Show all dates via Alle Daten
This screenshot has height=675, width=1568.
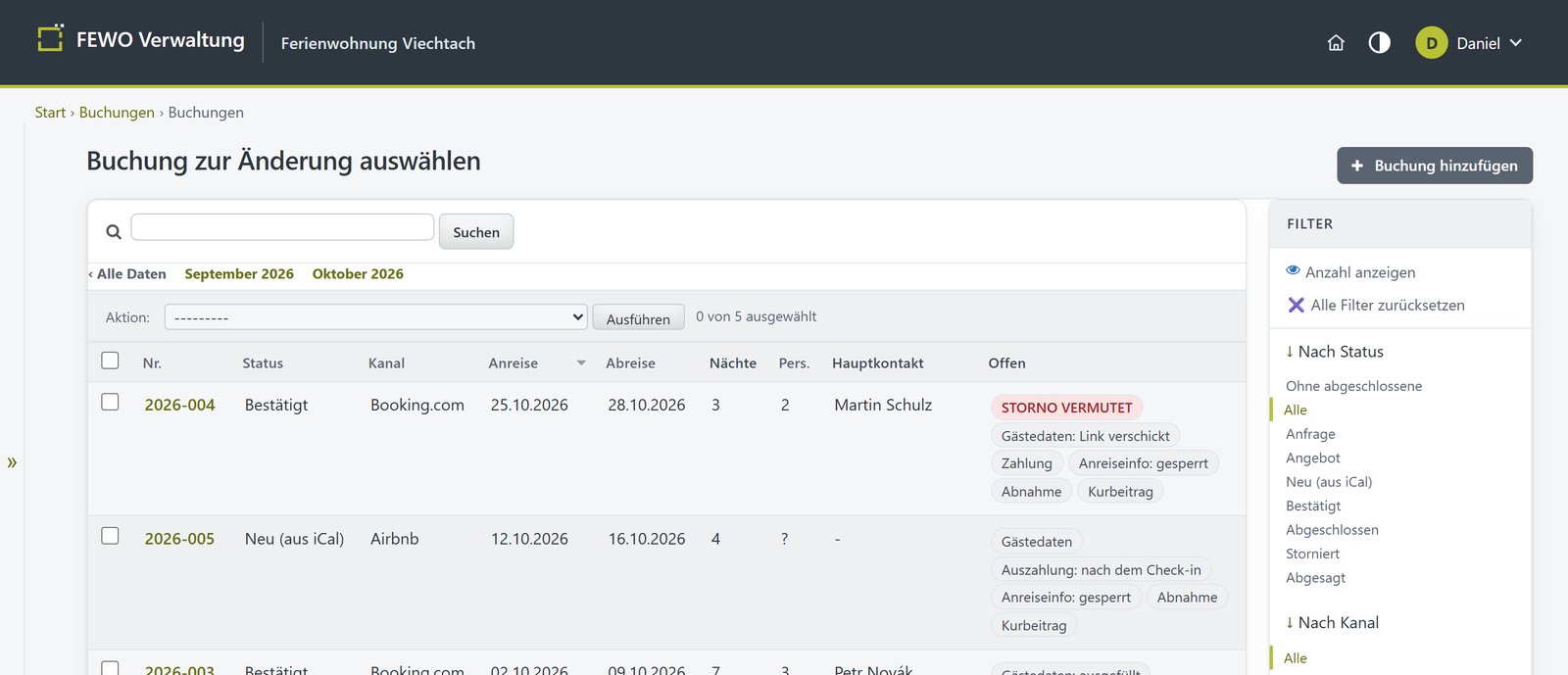point(127,274)
